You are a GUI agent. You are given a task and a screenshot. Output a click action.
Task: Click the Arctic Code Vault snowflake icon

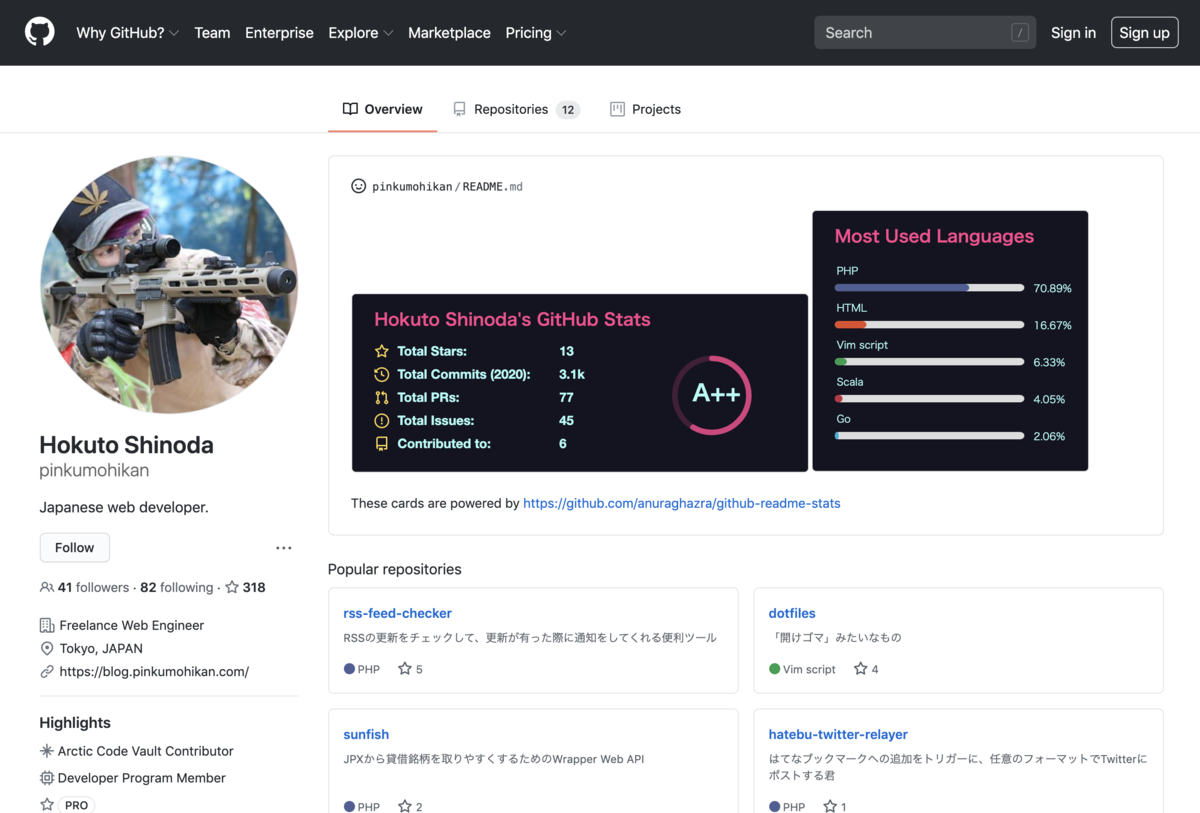47,751
